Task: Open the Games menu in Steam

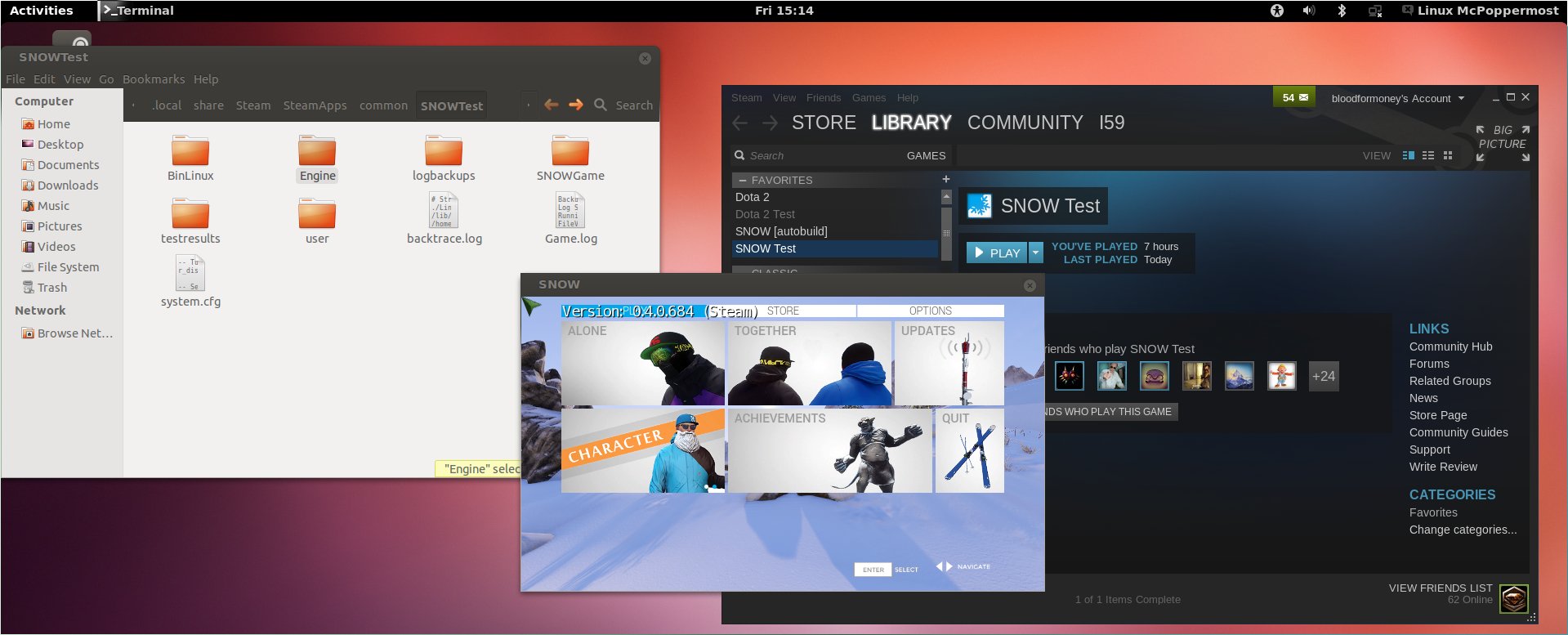Action: coord(869,97)
